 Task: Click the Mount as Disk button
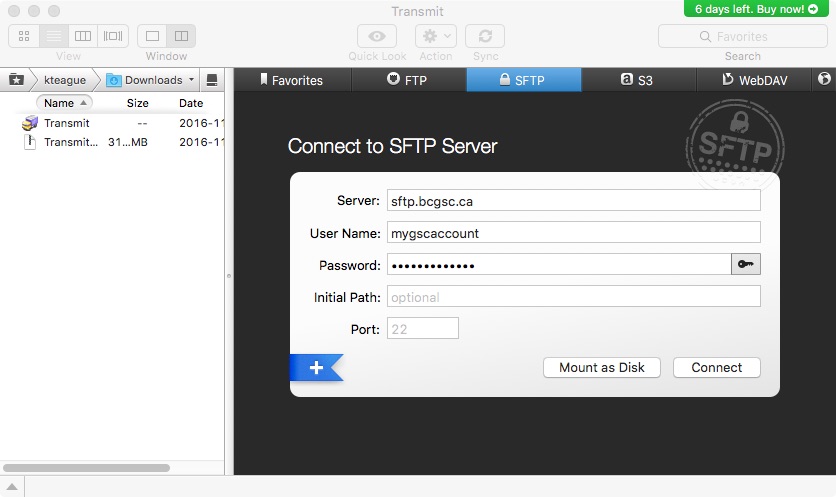[602, 367]
